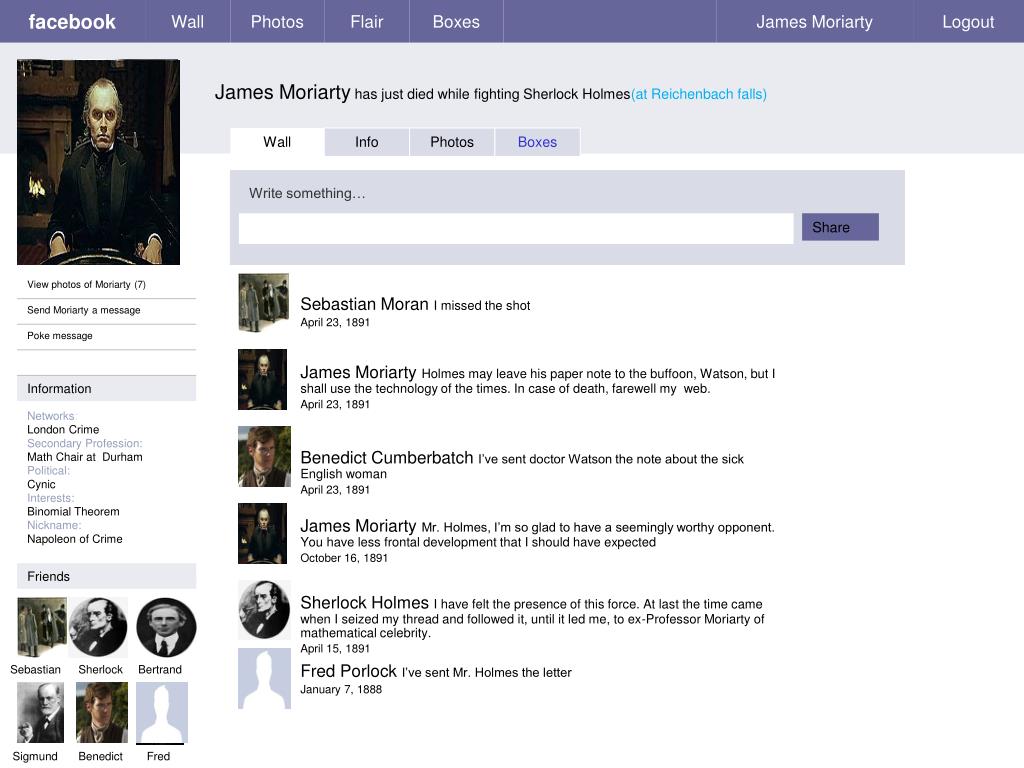This screenshot has height=768, width=1024.
Task: Click the Share button
Action: (x=840, y=227)
